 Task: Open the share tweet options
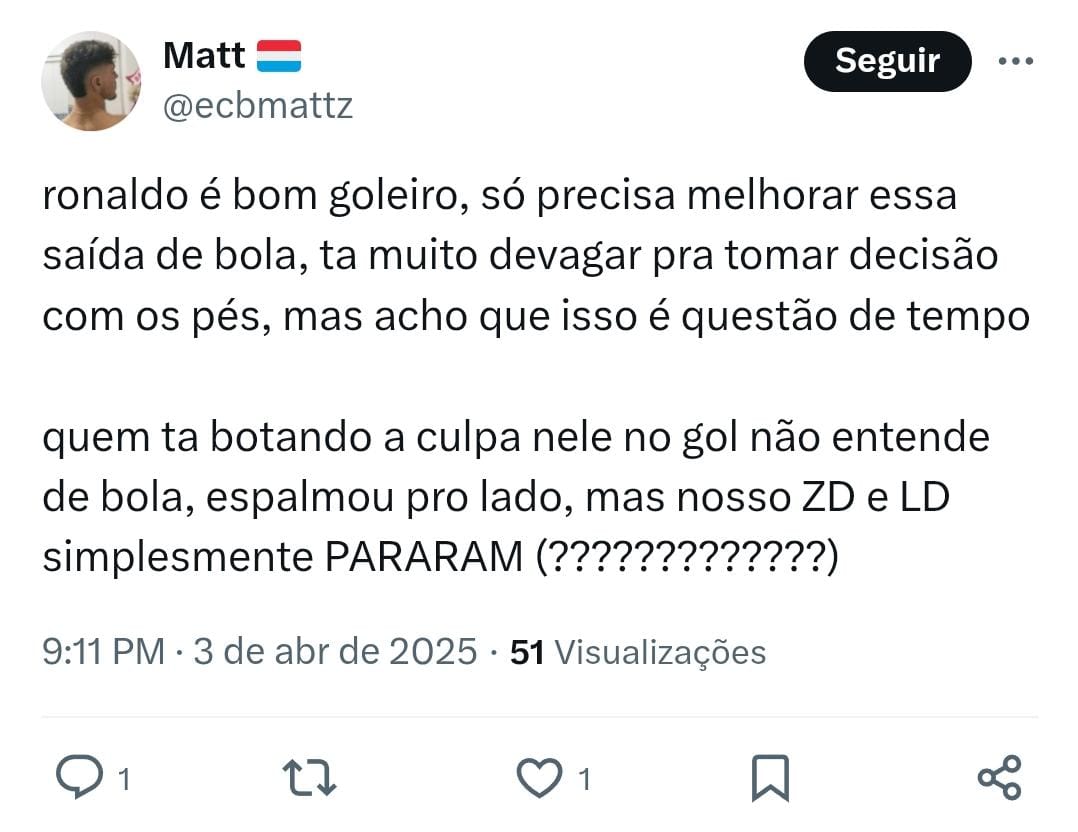coord(999,778)
